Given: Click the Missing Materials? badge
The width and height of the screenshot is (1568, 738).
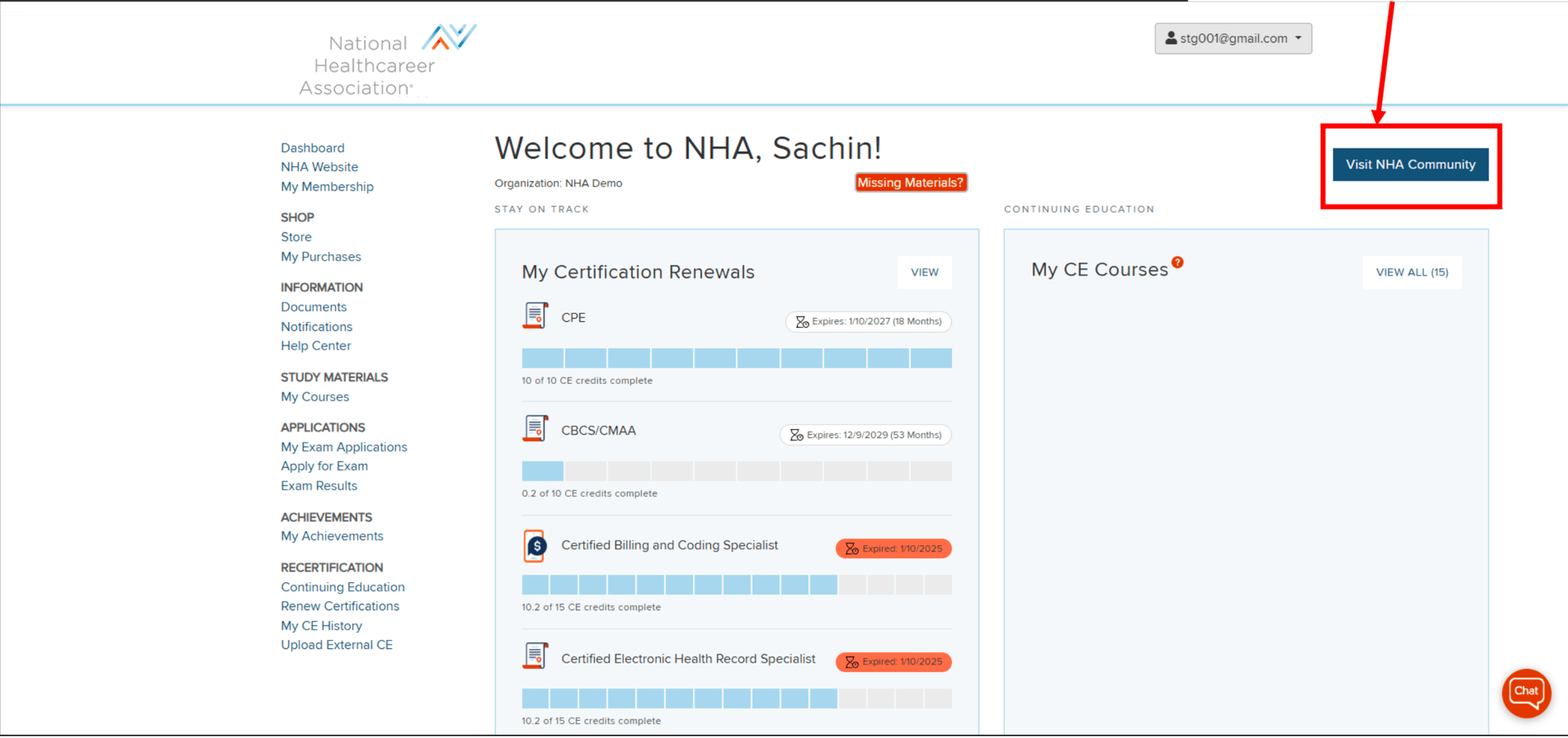Looking at the screenshot, I should point(910,182).
